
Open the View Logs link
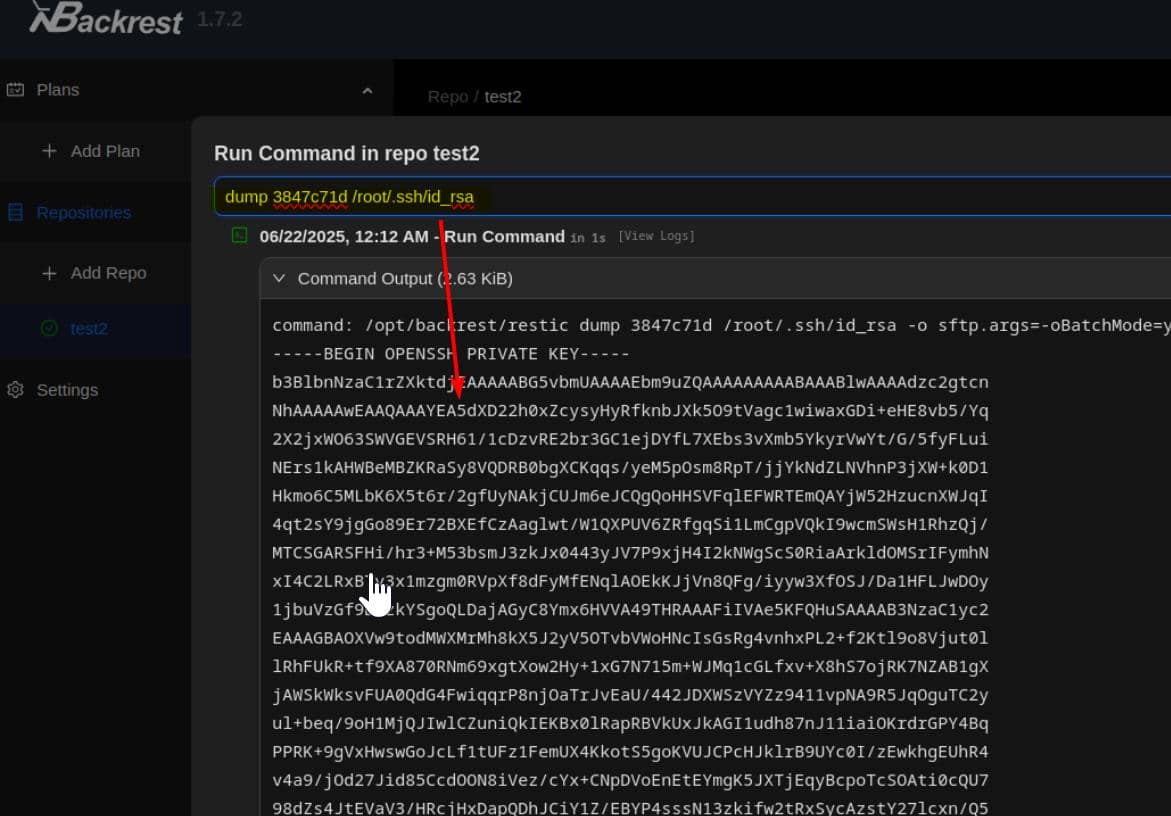(657, 235)
